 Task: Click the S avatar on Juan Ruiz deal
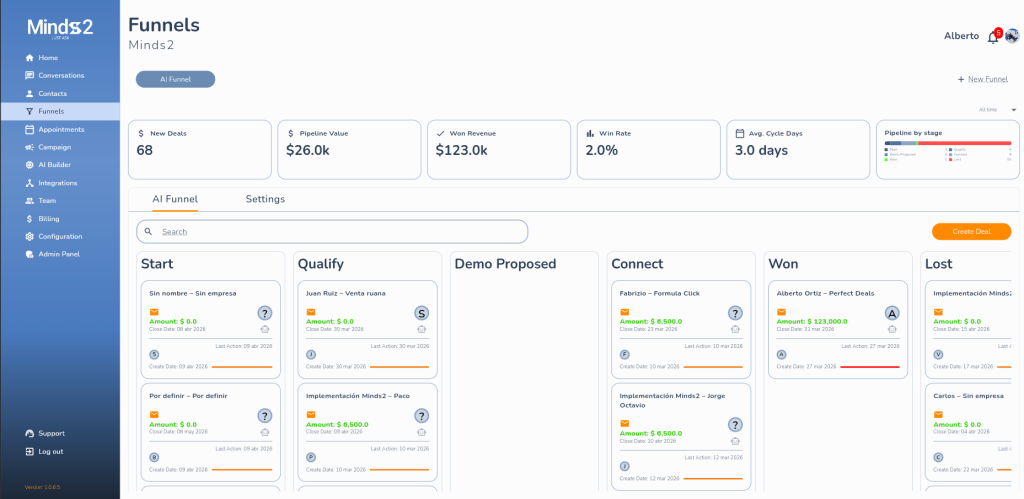click(422, 313)
